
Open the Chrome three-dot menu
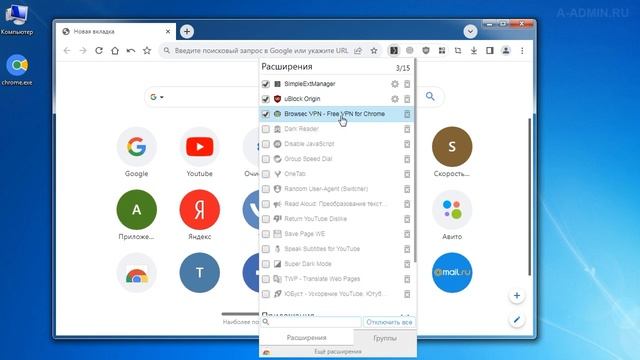(x=522, y=51)
